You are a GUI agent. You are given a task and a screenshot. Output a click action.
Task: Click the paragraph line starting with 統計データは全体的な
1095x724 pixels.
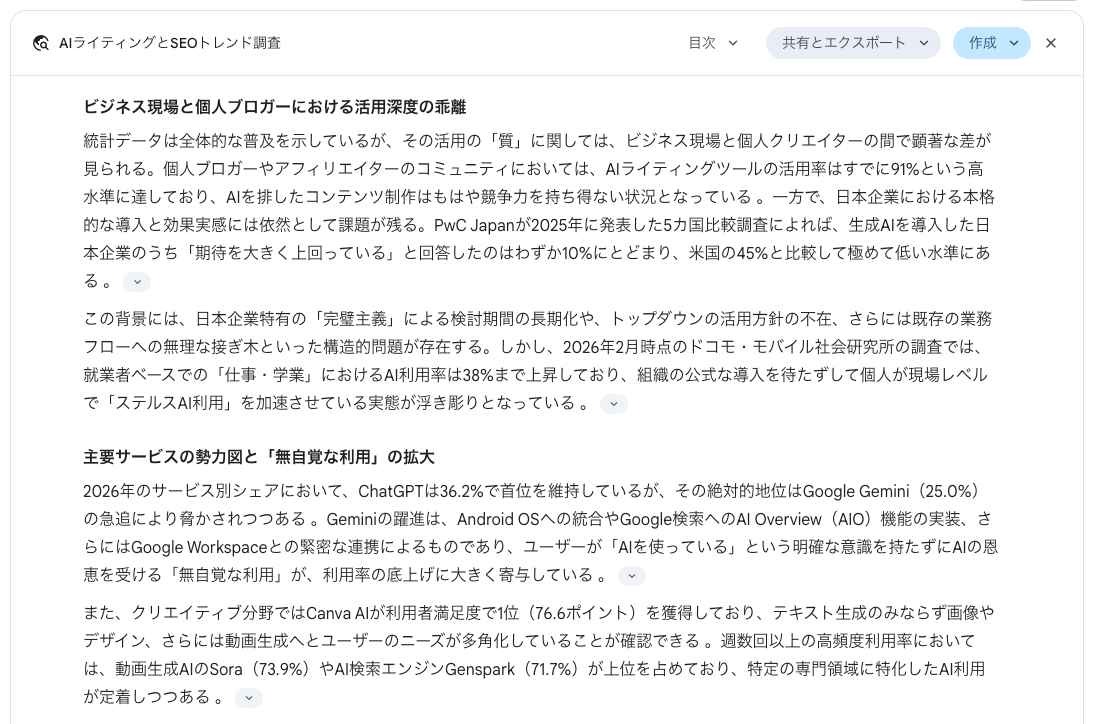coord(537,141)
